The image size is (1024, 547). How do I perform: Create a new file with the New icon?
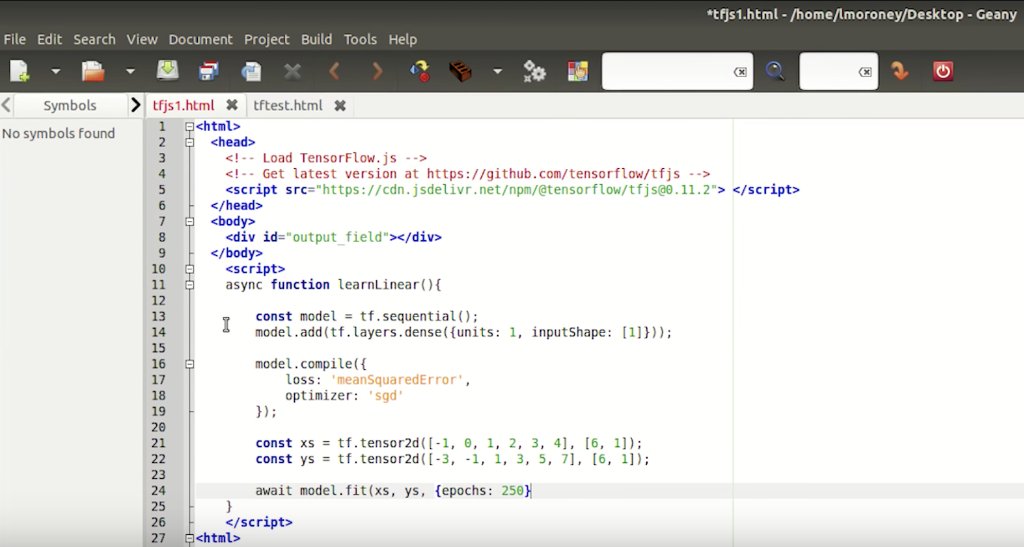[x=20, y=70]
